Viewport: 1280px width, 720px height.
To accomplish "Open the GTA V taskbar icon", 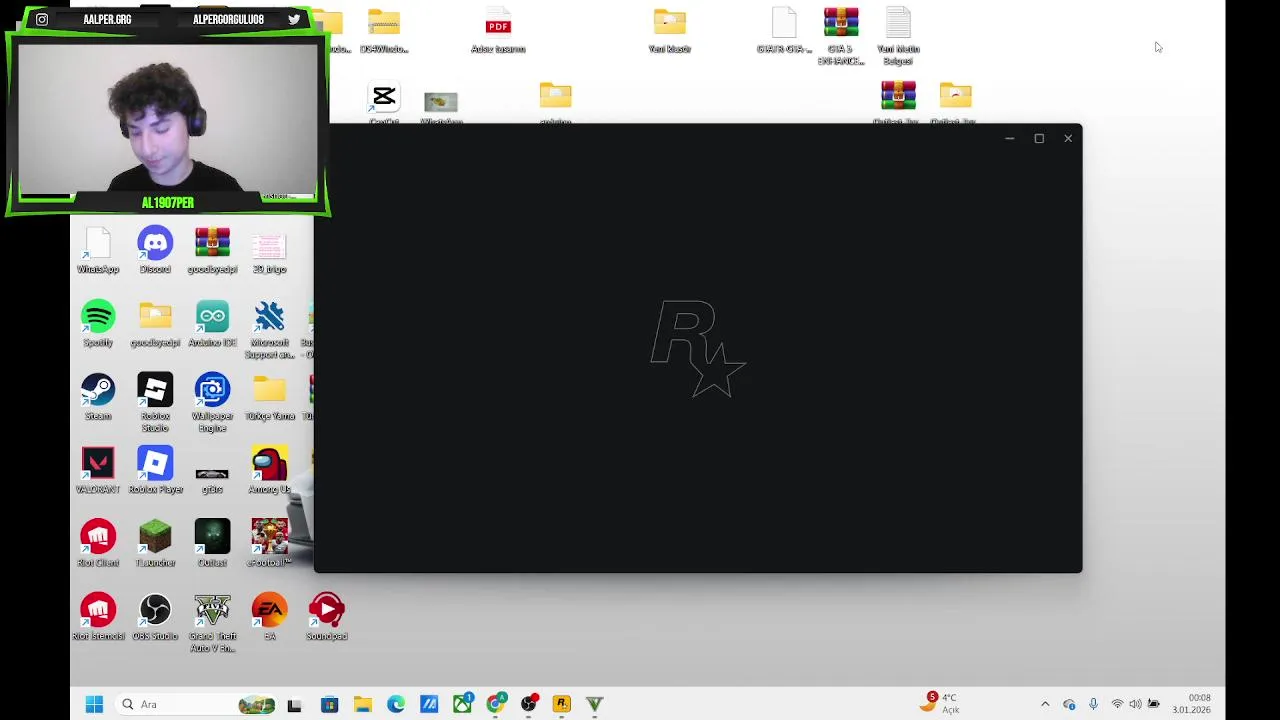I will [594, 704].
